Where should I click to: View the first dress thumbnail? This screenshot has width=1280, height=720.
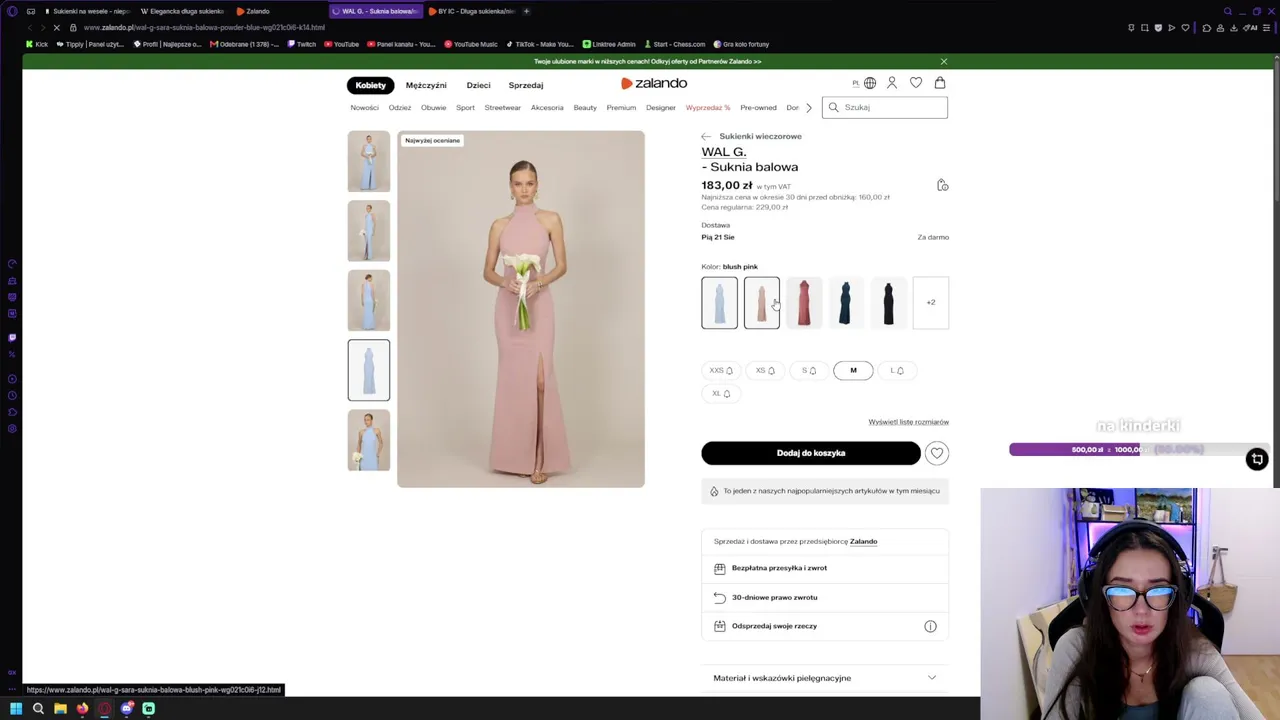pos(369,161)
